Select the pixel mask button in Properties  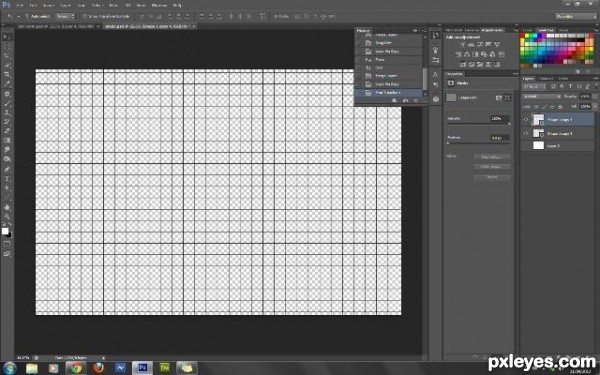499,98
